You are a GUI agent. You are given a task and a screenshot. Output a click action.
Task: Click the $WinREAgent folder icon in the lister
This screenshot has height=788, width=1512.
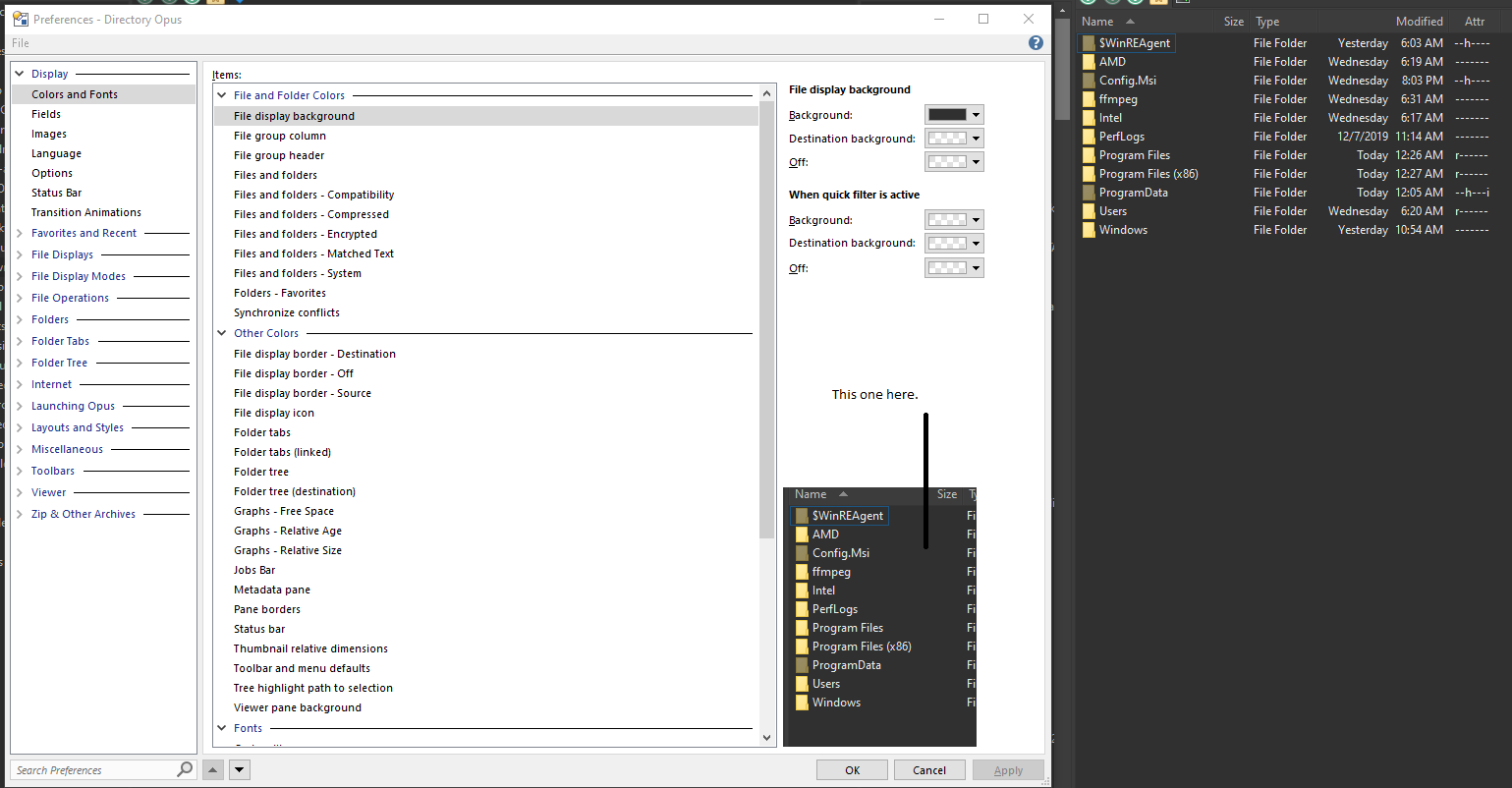1089,43
